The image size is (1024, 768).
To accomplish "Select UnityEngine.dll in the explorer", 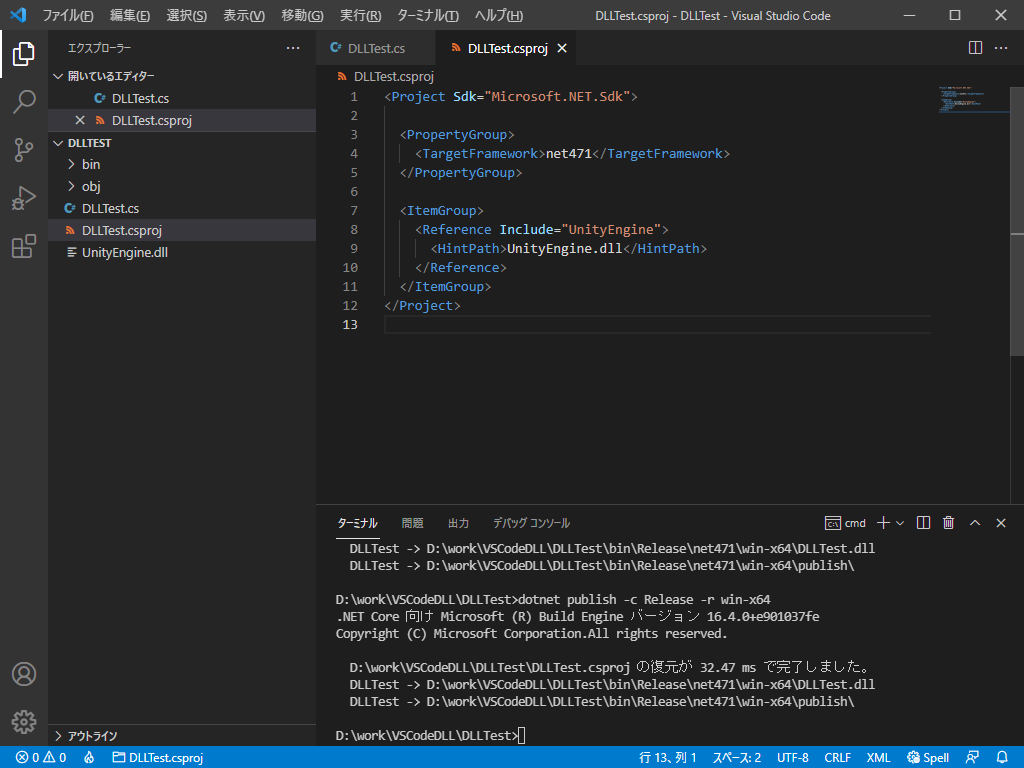I will (124, 252).
